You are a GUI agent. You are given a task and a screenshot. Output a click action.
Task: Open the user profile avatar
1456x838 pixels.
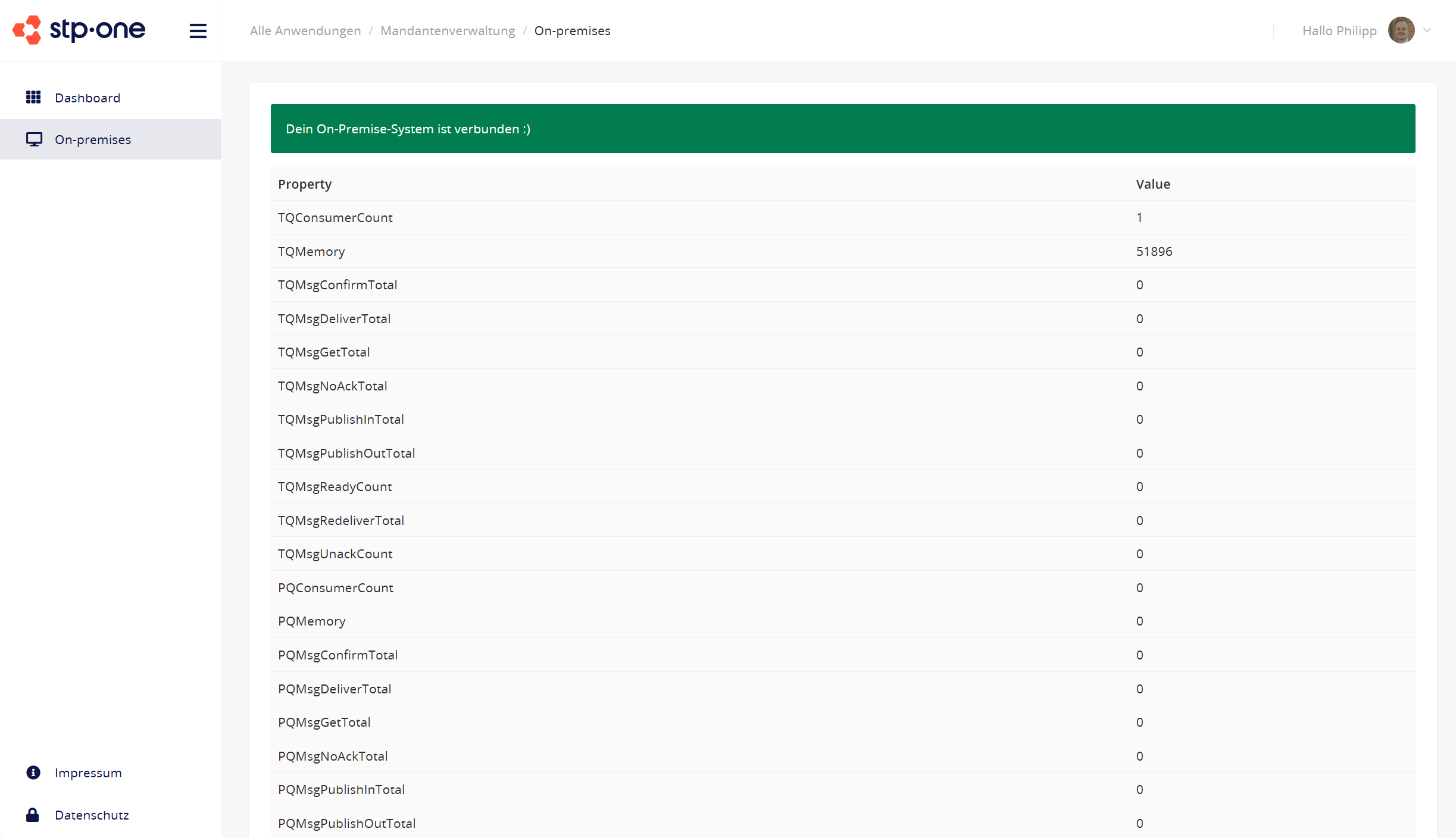click(1401, 30)
